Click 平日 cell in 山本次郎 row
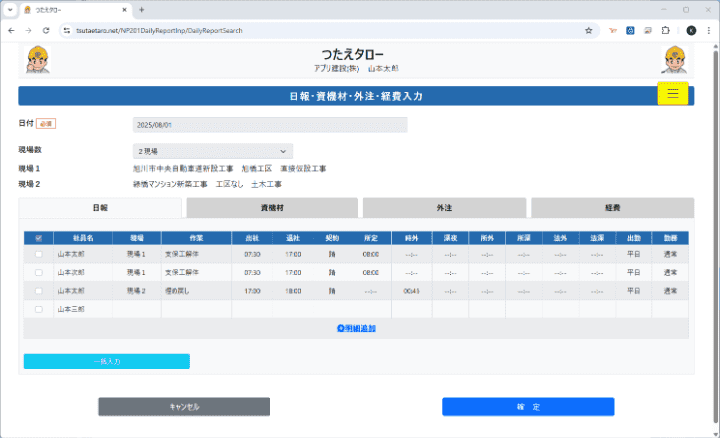This screenshot has width=720, height=438. [x=634, y=272]
